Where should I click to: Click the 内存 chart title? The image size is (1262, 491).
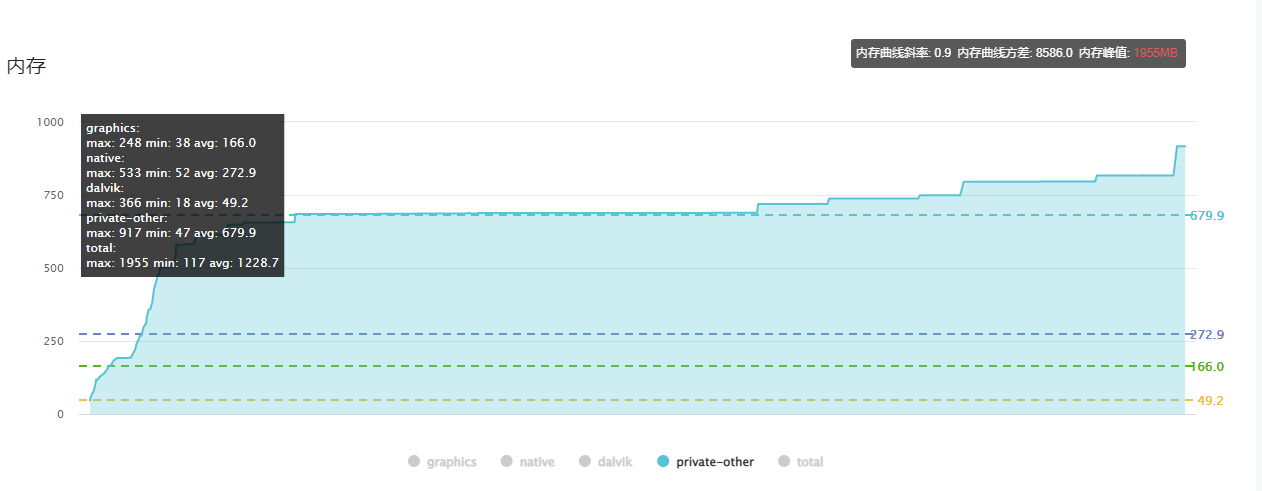(26, 67)
